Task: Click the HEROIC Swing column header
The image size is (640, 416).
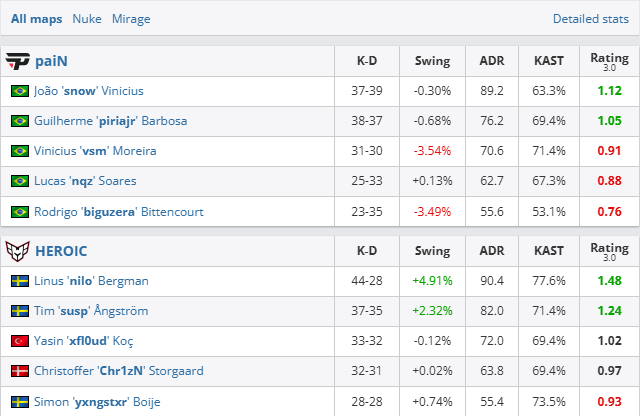Action: pyautogui.click(x=432, y=251)
